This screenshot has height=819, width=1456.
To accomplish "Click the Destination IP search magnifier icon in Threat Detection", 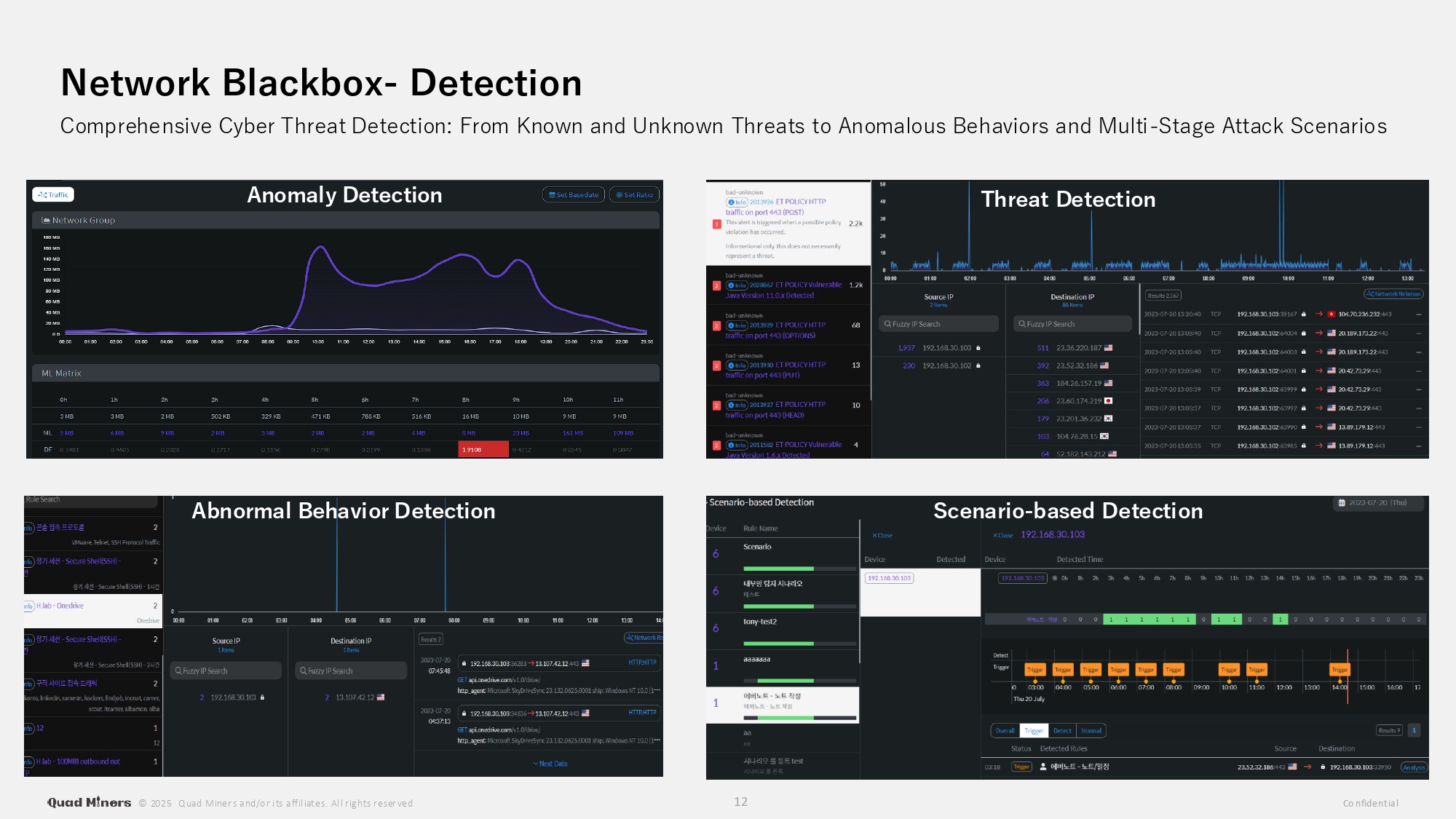I will coord(1021,324).
